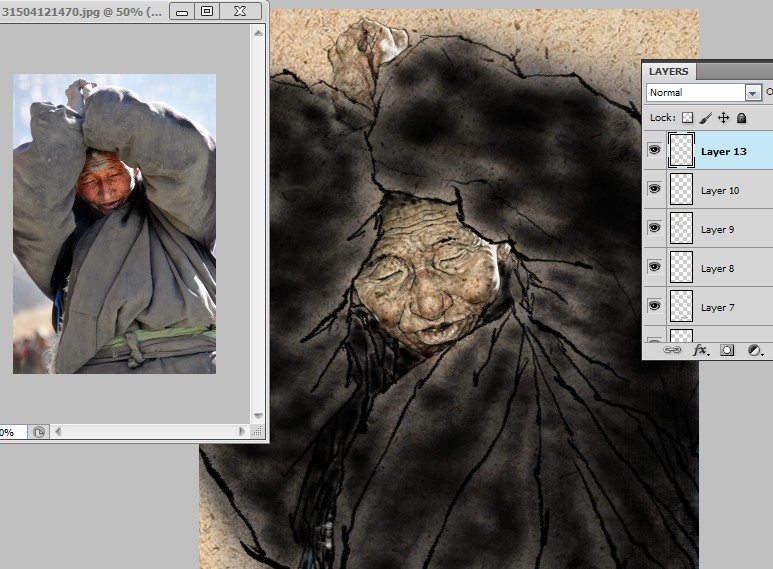Click the resize grip of reference window
Screen dimensions: 773x569
257,432
